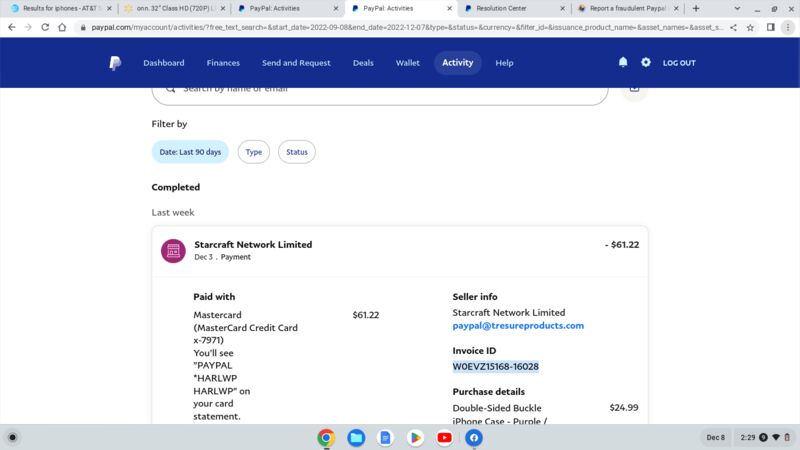Go to browser home page
This screenshot has width=800, height=450.
(x=62, y=28)
